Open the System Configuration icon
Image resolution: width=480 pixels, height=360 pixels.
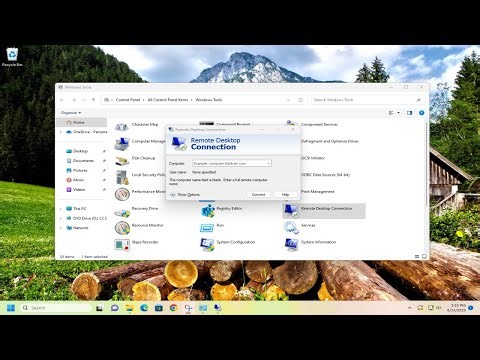[x=207, y=245]
